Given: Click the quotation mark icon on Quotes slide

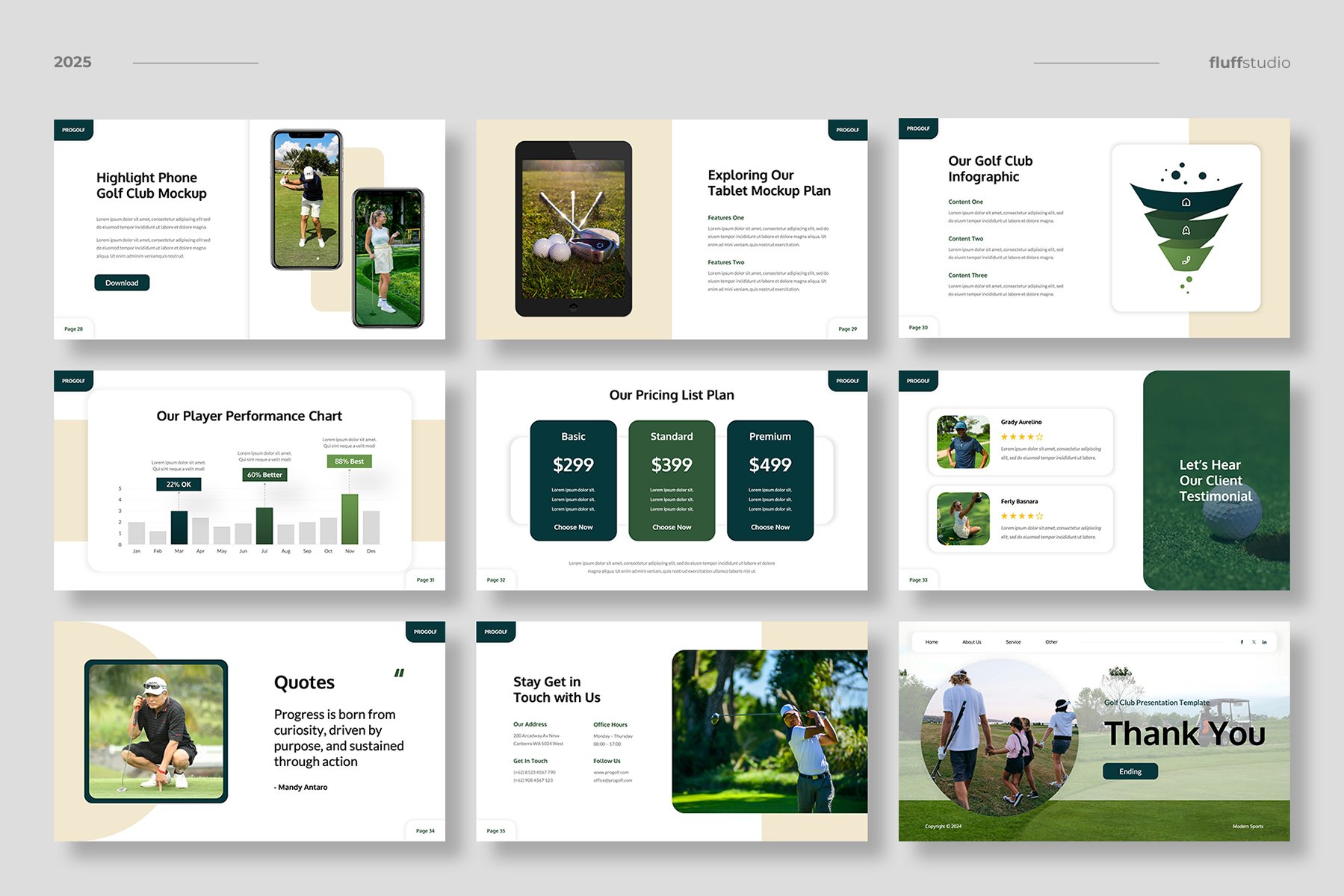Looking at the screenshot, I should [x=399, y=673].
